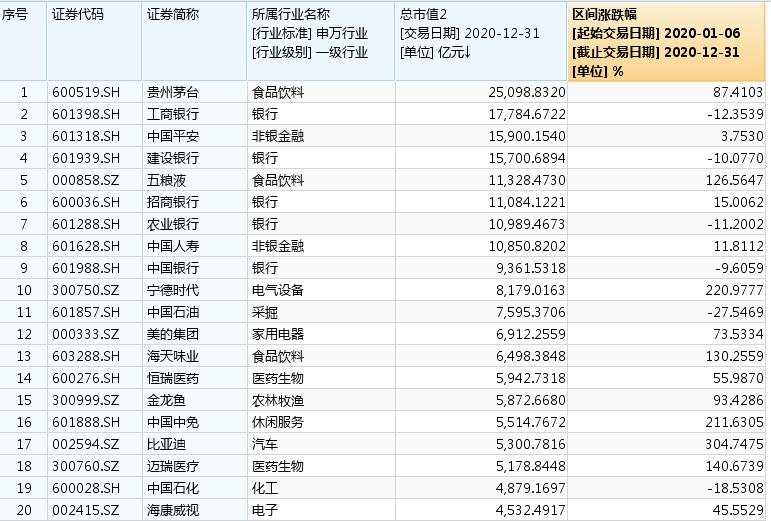Image resolution: width=771 pixels, height=521 pixels.
Task: Sort by 总市值2 column header
Action: tap(480, 41)
